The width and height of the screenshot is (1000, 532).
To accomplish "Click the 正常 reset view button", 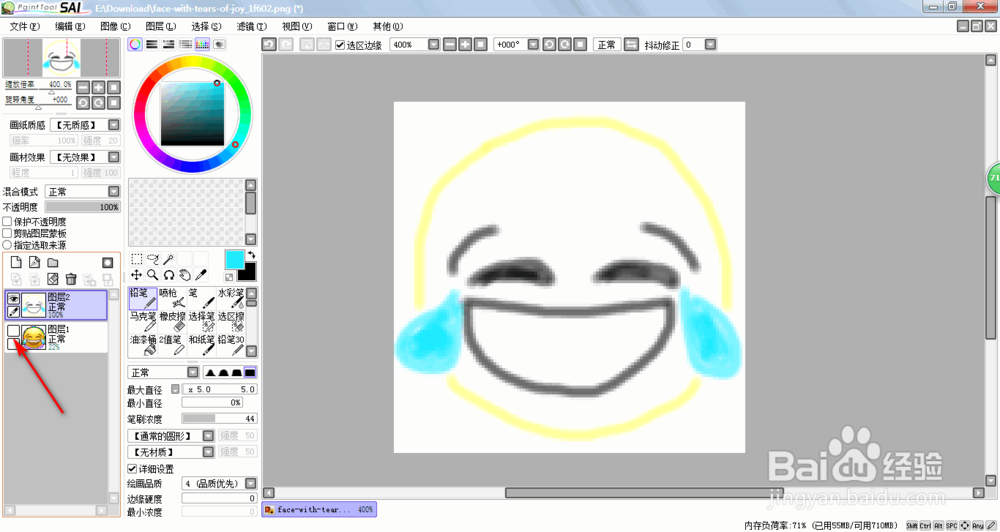I will coord(607,45).
